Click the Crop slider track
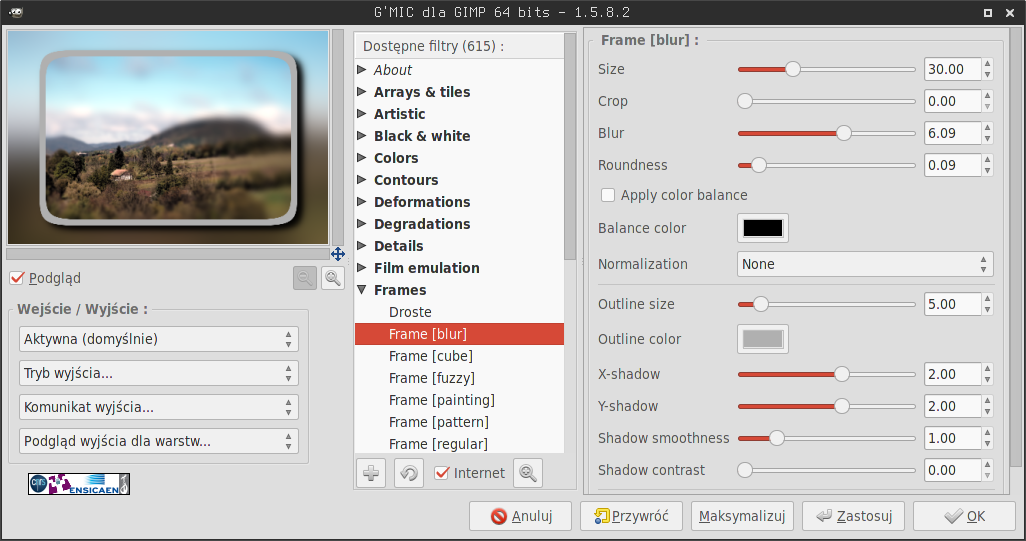1026x541 pixels. pyautogui.click(x=826, y=101)
